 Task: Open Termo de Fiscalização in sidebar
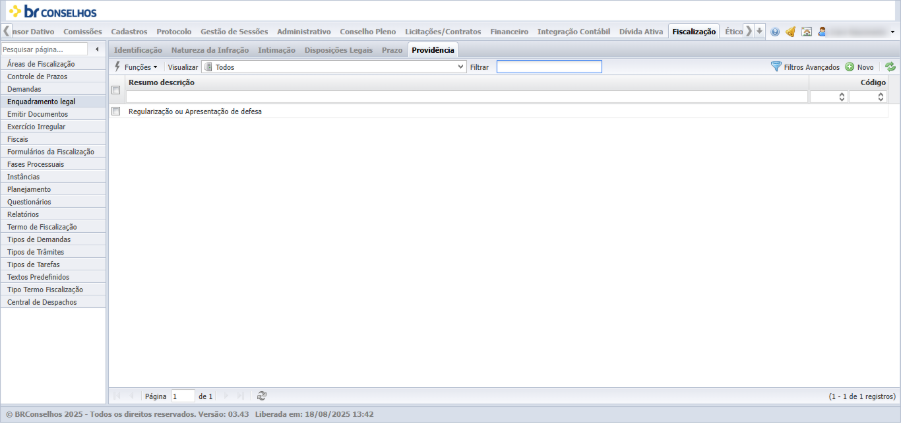pyautogui.click(x=53, y=227)
